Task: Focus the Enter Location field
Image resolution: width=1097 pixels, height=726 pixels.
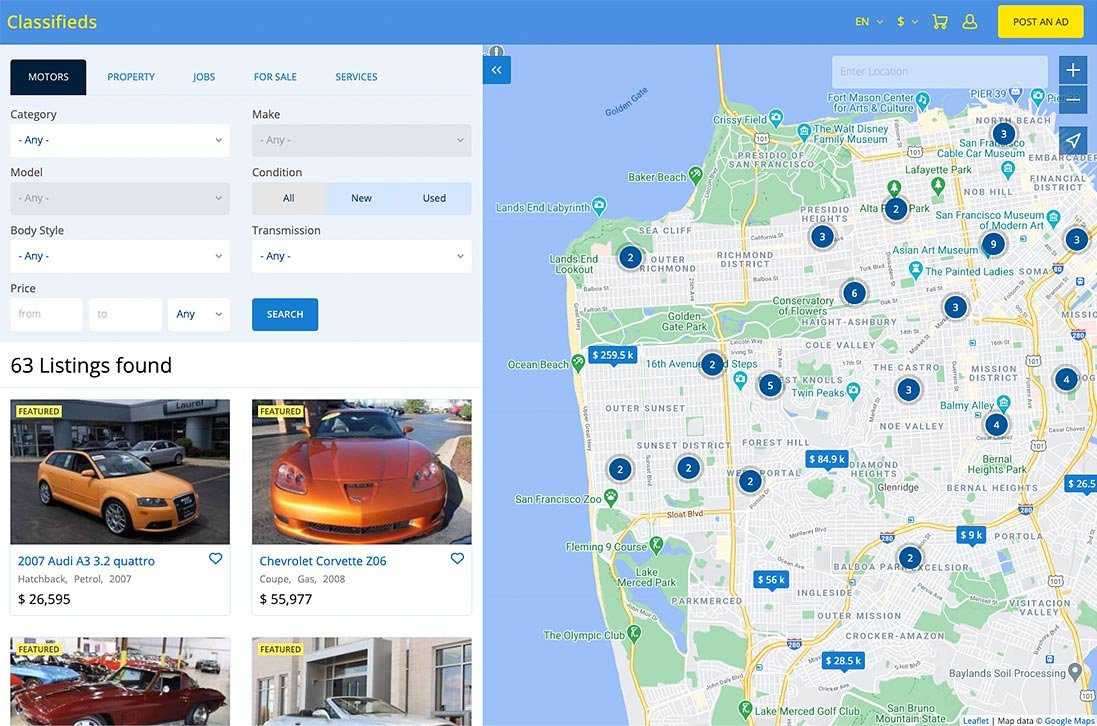Action: click(940, 71)
